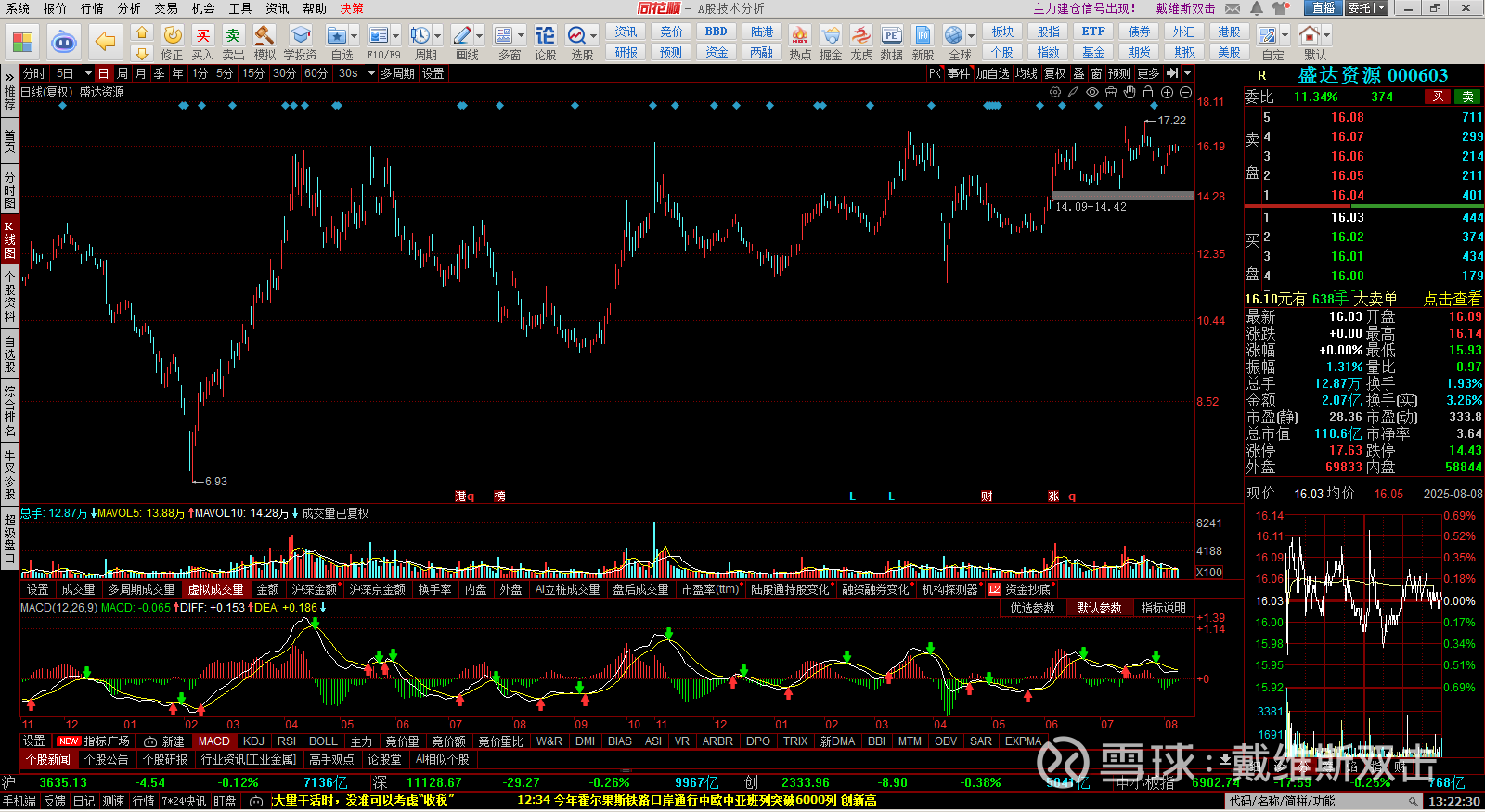The width and height of the screenshot is (1485, 812).
Task: Open 分时图 in left sidebar
Action: pyautogui.click(x=9, y=189)
